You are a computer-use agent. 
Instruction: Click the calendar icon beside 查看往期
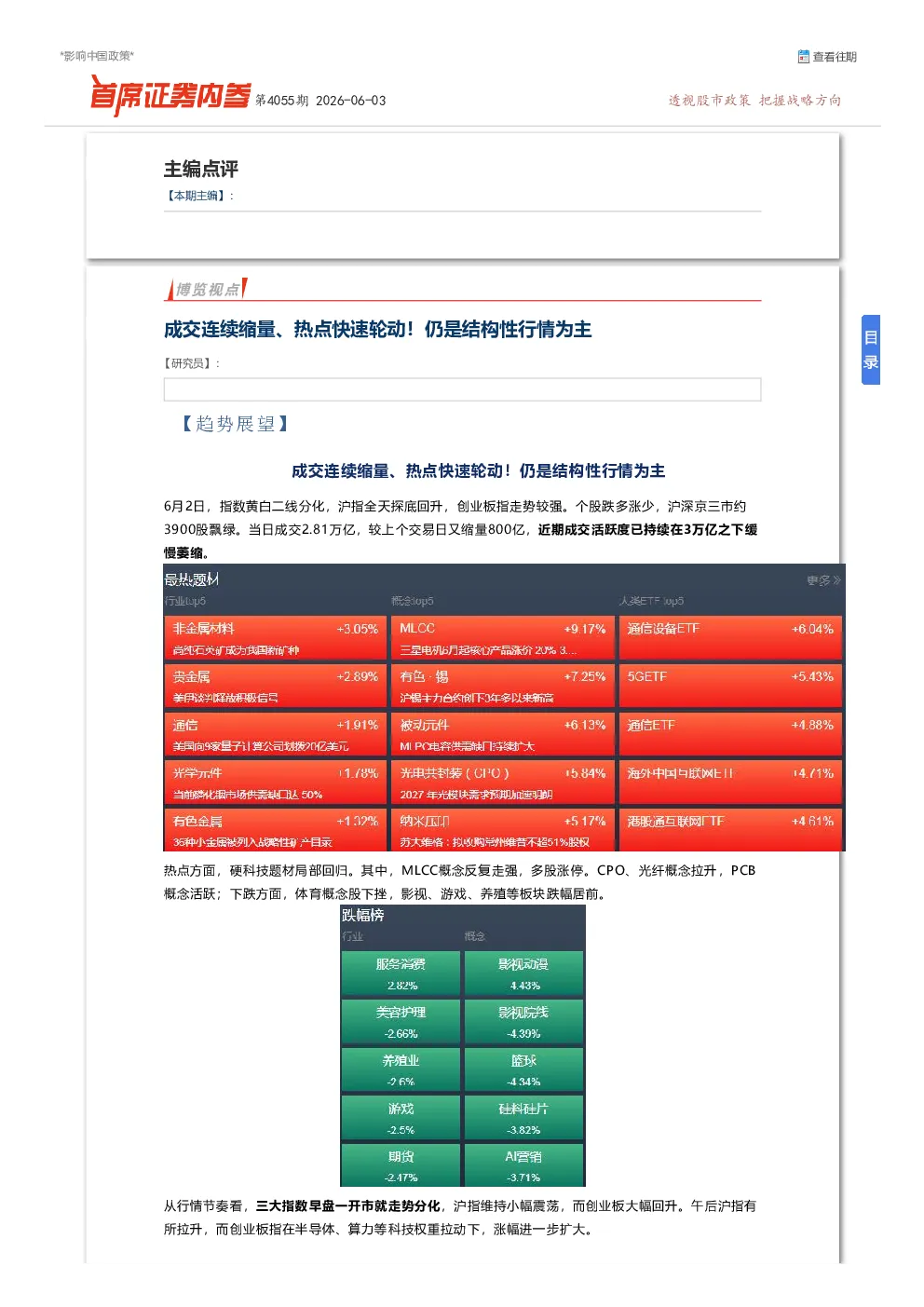coord(803,57)
